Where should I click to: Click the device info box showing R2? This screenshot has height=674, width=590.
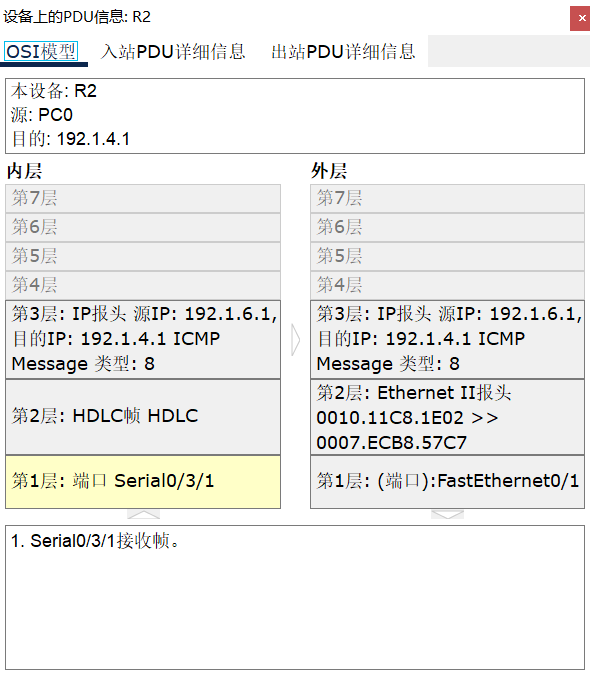[295, 116]
